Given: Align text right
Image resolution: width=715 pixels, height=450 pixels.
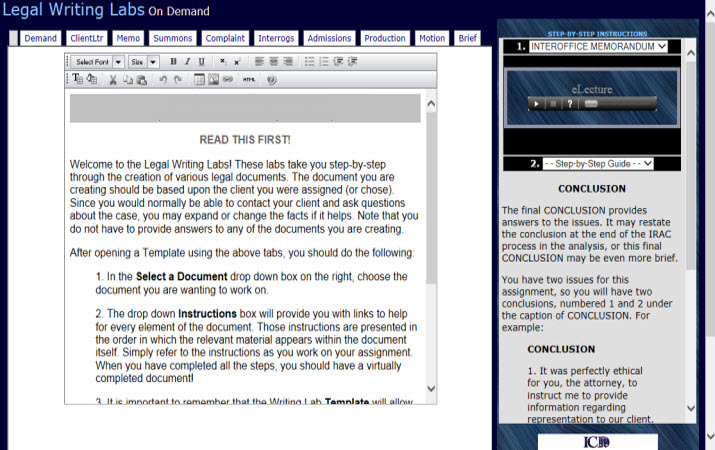Looking at the screenshot, I should pyautogui.click(x=288, y=62).
